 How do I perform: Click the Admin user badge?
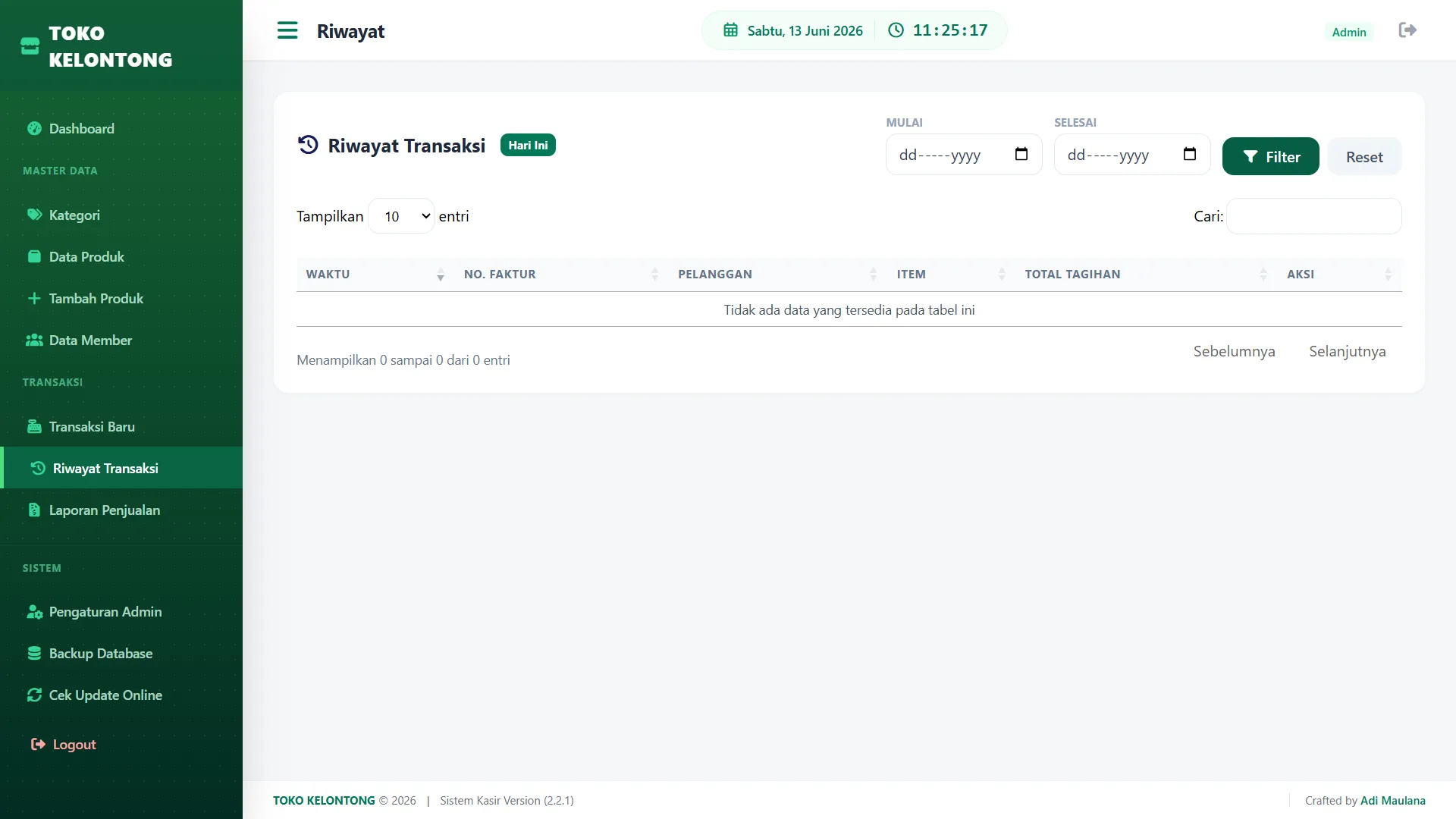point(1349,32)
